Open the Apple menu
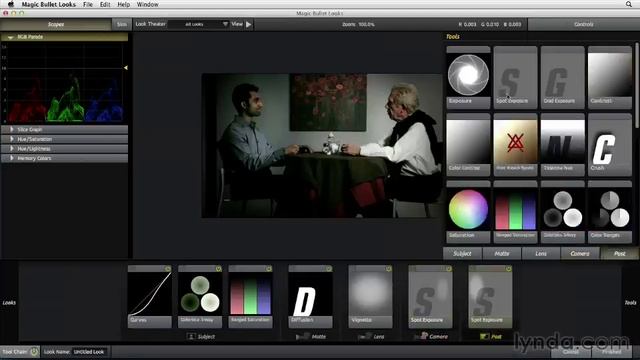This screenshot has width=640, height=360. point(11,4)
